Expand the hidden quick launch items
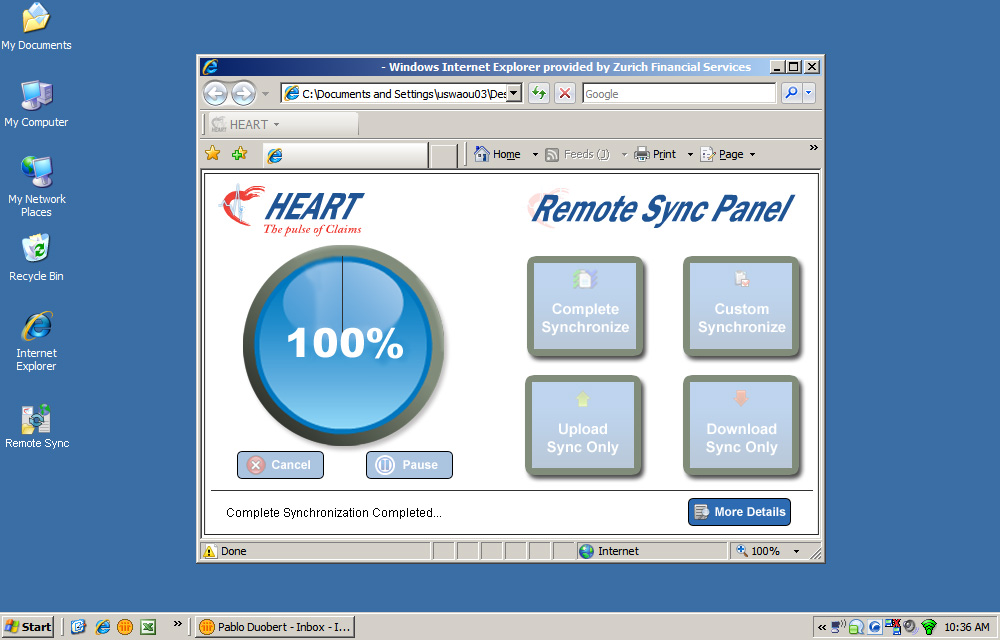The image size is (1000, 641). (177, 624)
